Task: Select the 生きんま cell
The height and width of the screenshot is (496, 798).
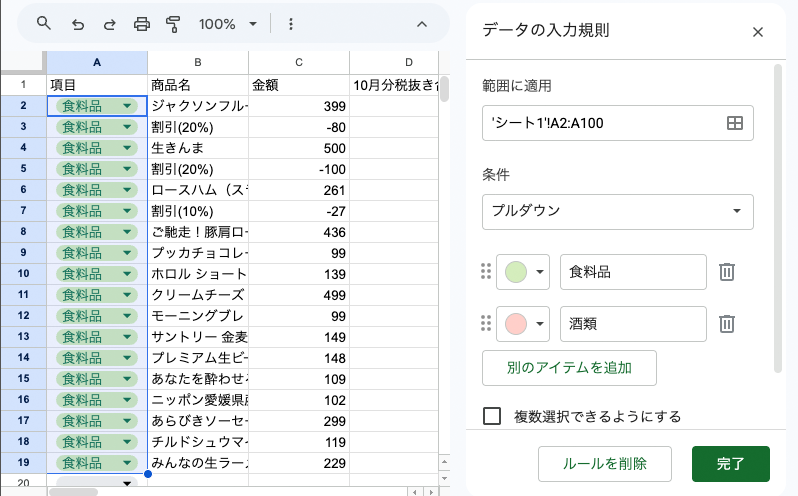Action: coord(197,148)
